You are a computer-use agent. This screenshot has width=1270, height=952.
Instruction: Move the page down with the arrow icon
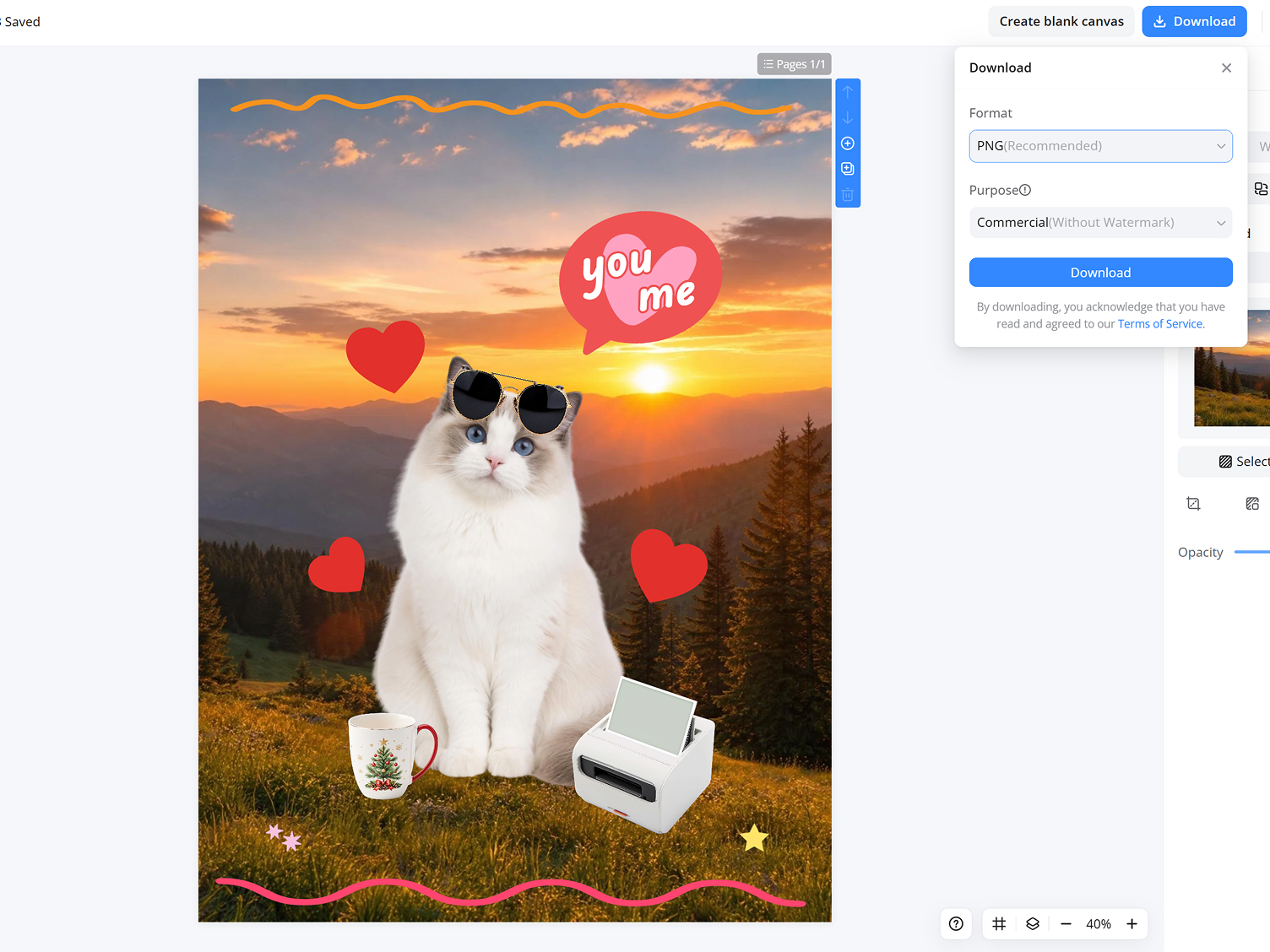click(x=848, y=118)
